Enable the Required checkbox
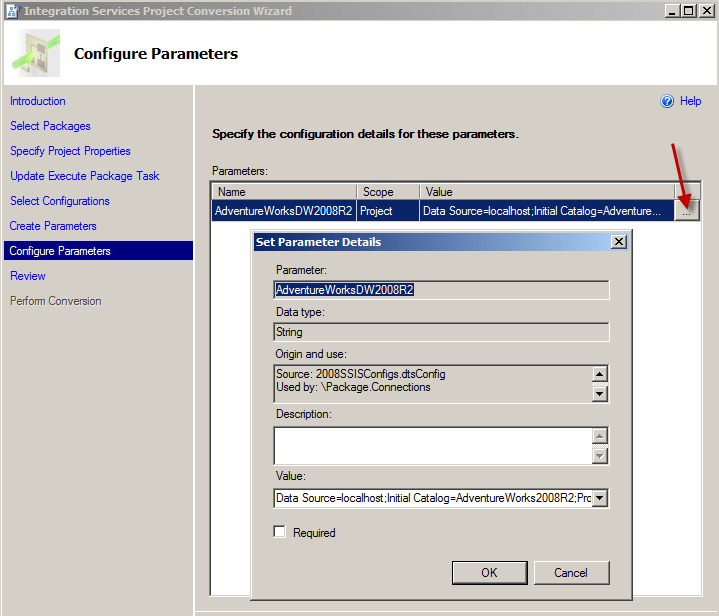The height and width of the screenshot is (616, 719). point(279,532)
